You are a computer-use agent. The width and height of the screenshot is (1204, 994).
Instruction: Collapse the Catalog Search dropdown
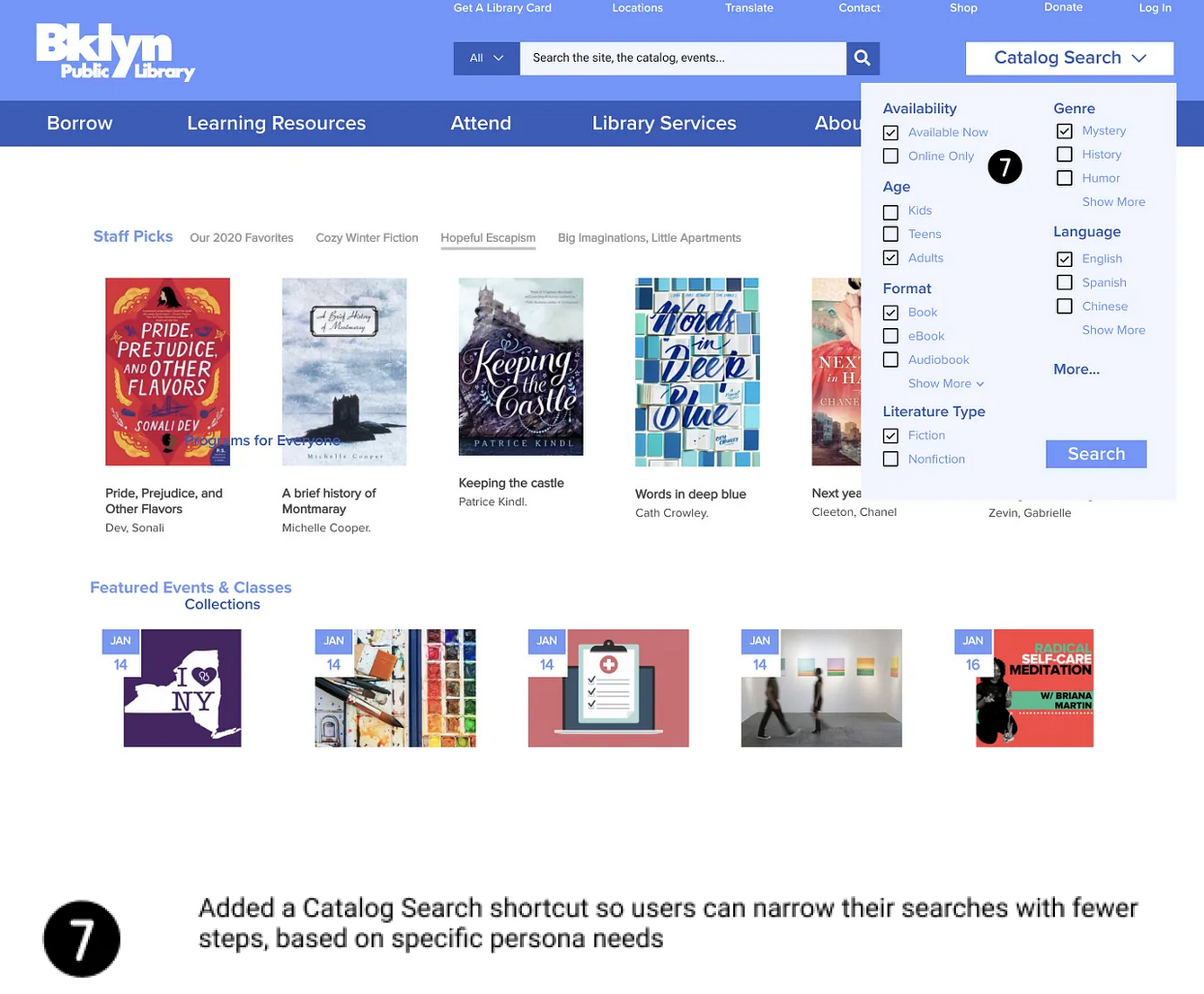pyautogui.click(x=1069, y=58)
